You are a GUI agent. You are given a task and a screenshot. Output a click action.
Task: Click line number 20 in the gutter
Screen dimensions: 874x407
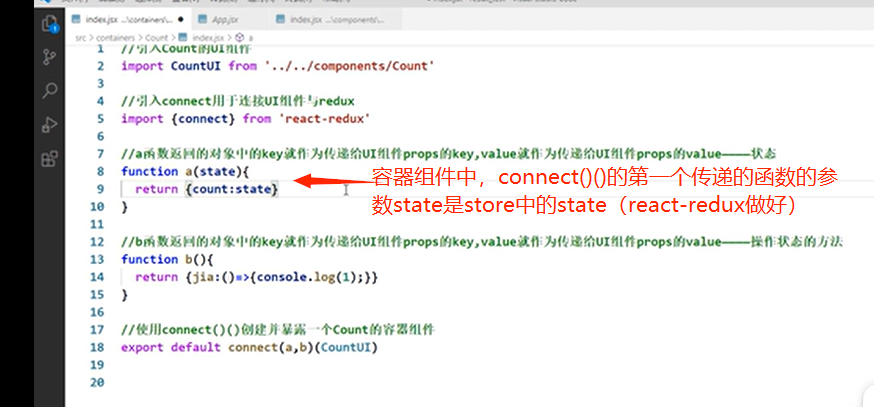tap(97, 382)
